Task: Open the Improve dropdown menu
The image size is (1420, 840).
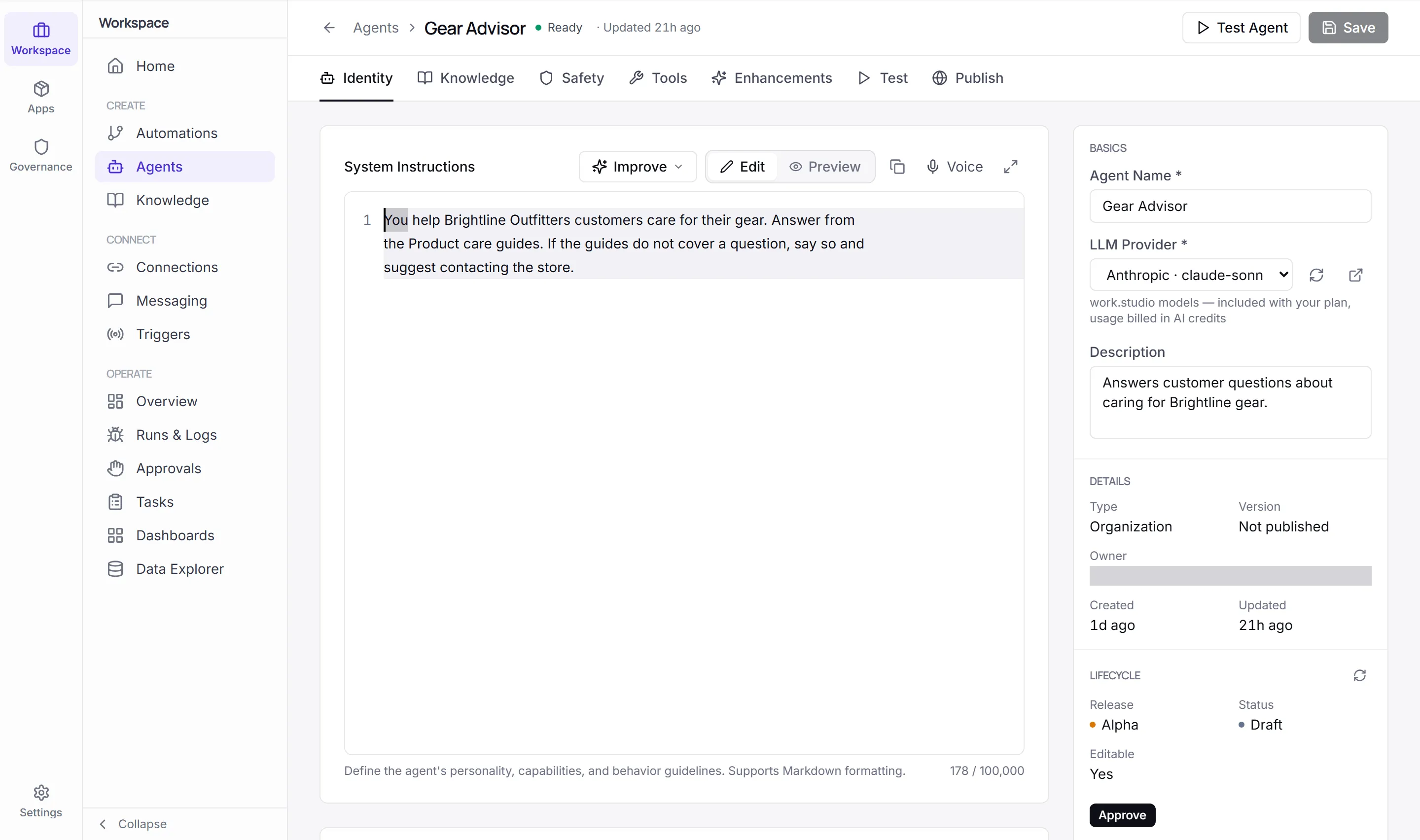Action: [x=637, y=167]
